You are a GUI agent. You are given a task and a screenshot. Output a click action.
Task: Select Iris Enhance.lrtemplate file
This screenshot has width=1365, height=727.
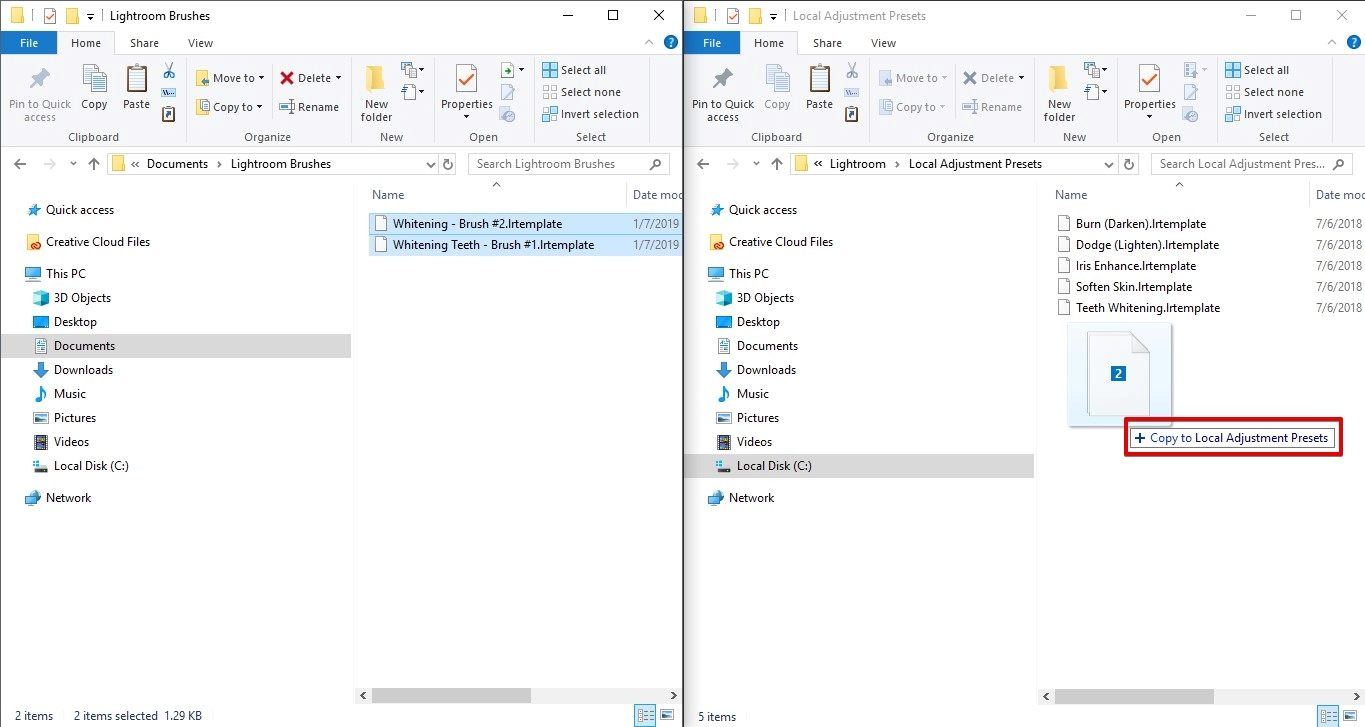pos(1135,266)
